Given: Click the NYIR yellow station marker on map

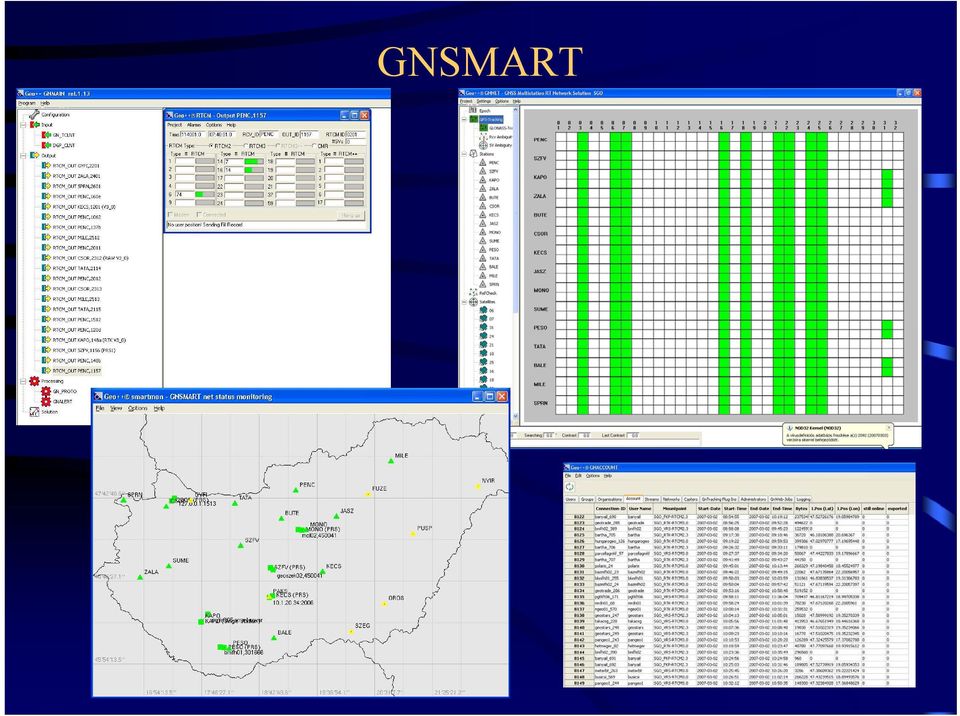Looking at the screenshot, I should point(478,486).
